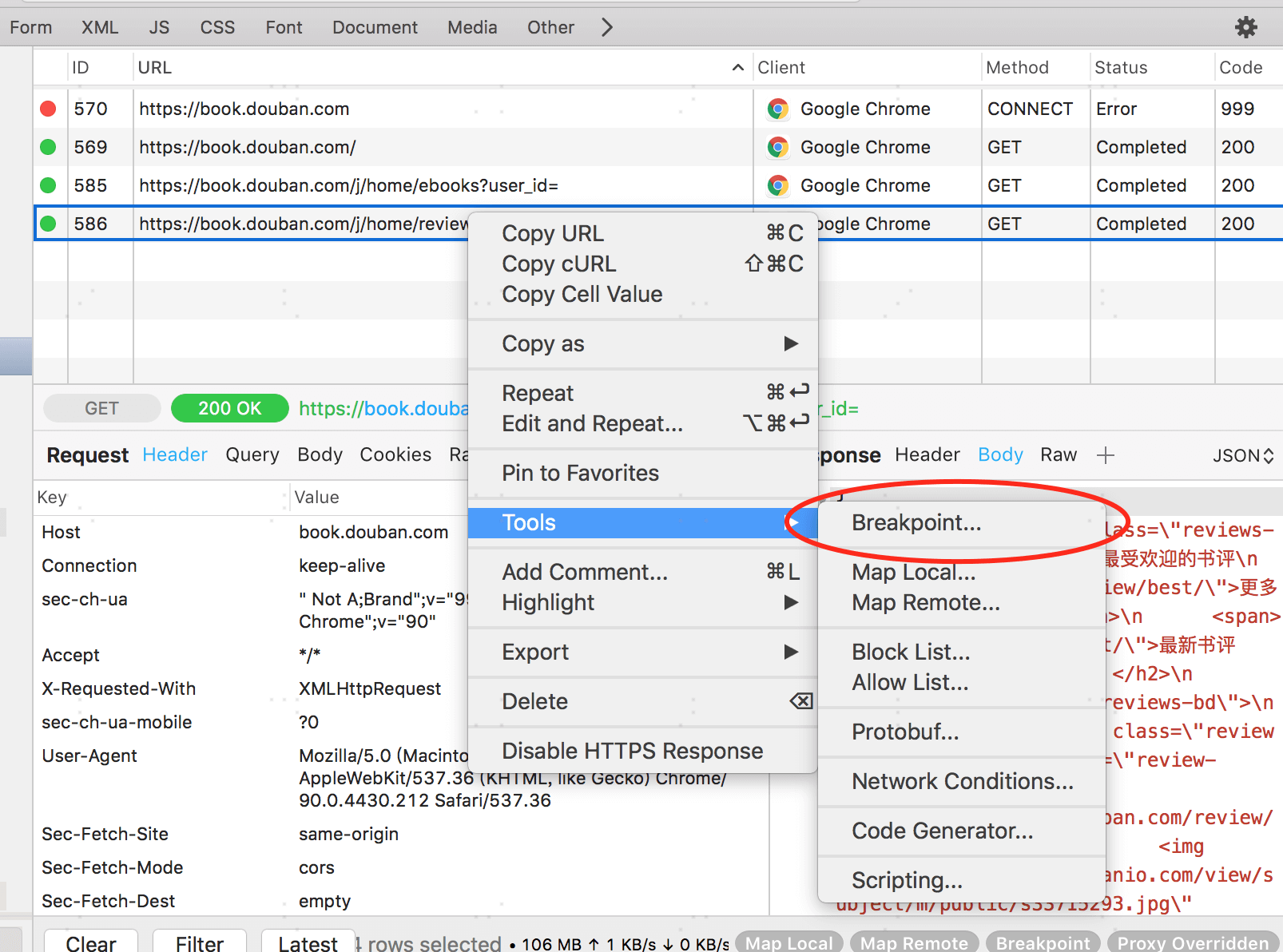
Task: Filter by Form type
Action: 31,27
